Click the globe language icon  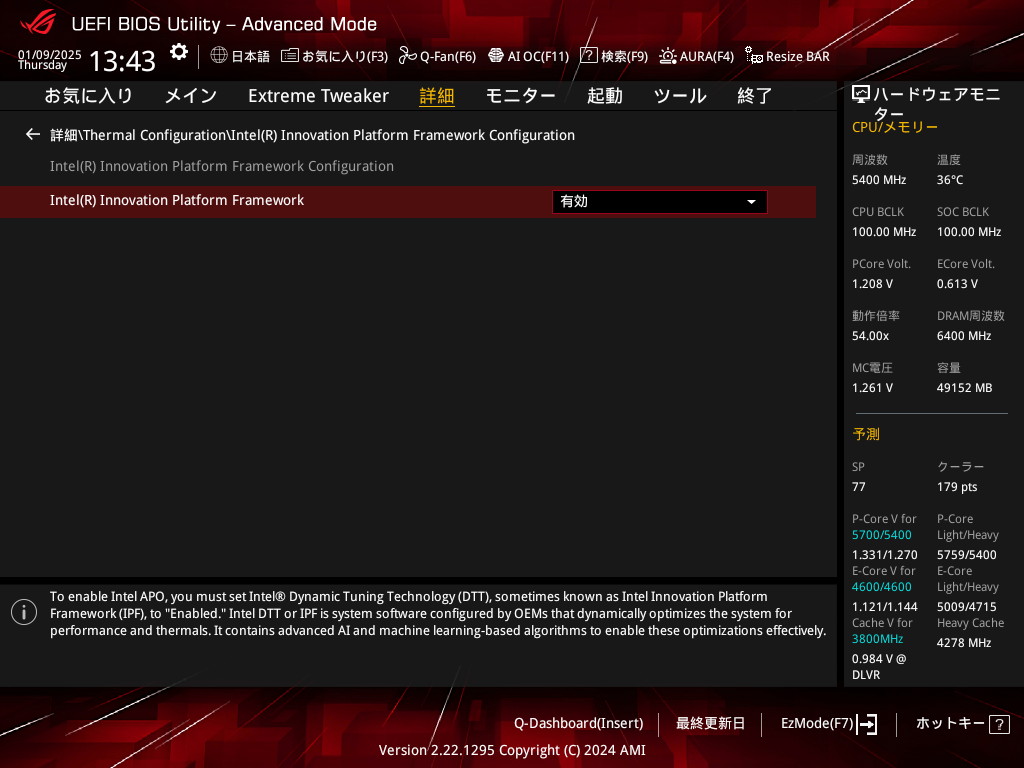pos(219,56)
